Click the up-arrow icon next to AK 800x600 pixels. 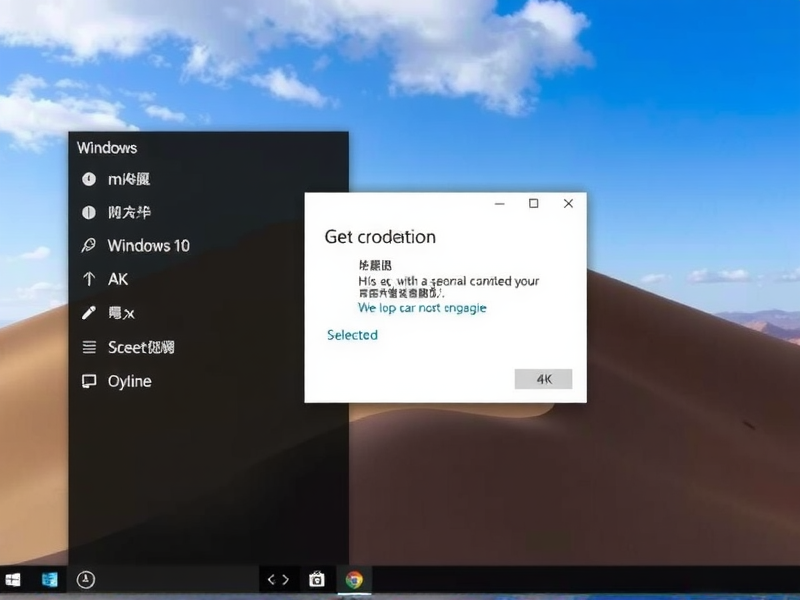(88, 279)
